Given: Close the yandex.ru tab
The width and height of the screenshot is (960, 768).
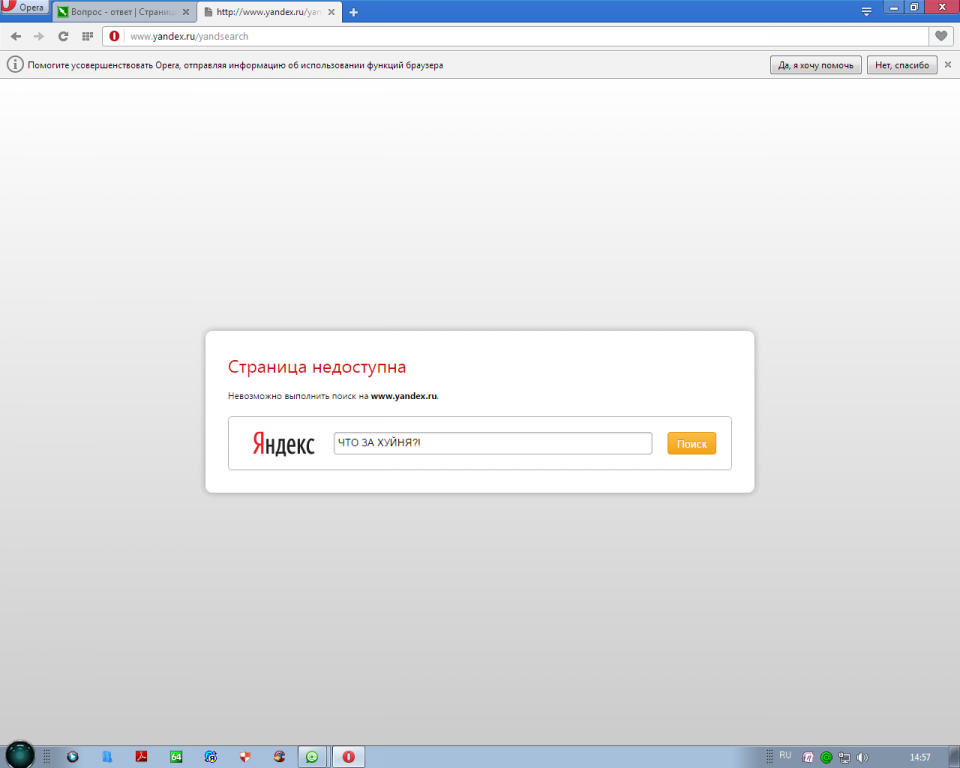Looking at the screenshot, I should tap(334, 12).
